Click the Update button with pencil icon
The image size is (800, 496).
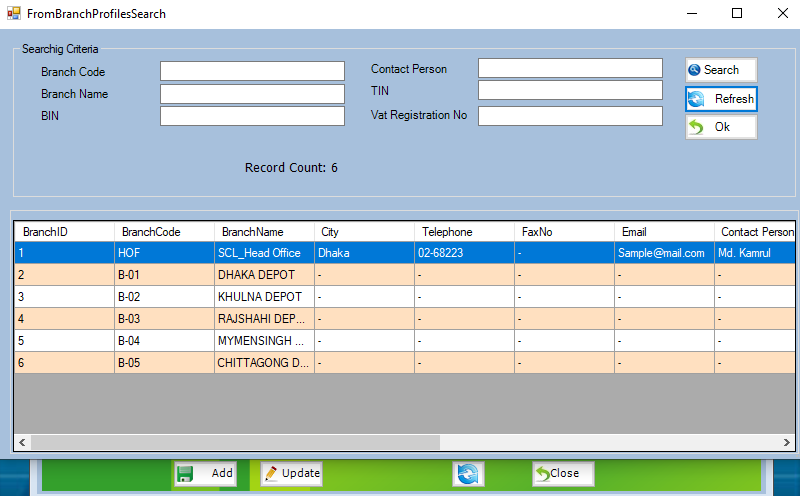[291, 474]
